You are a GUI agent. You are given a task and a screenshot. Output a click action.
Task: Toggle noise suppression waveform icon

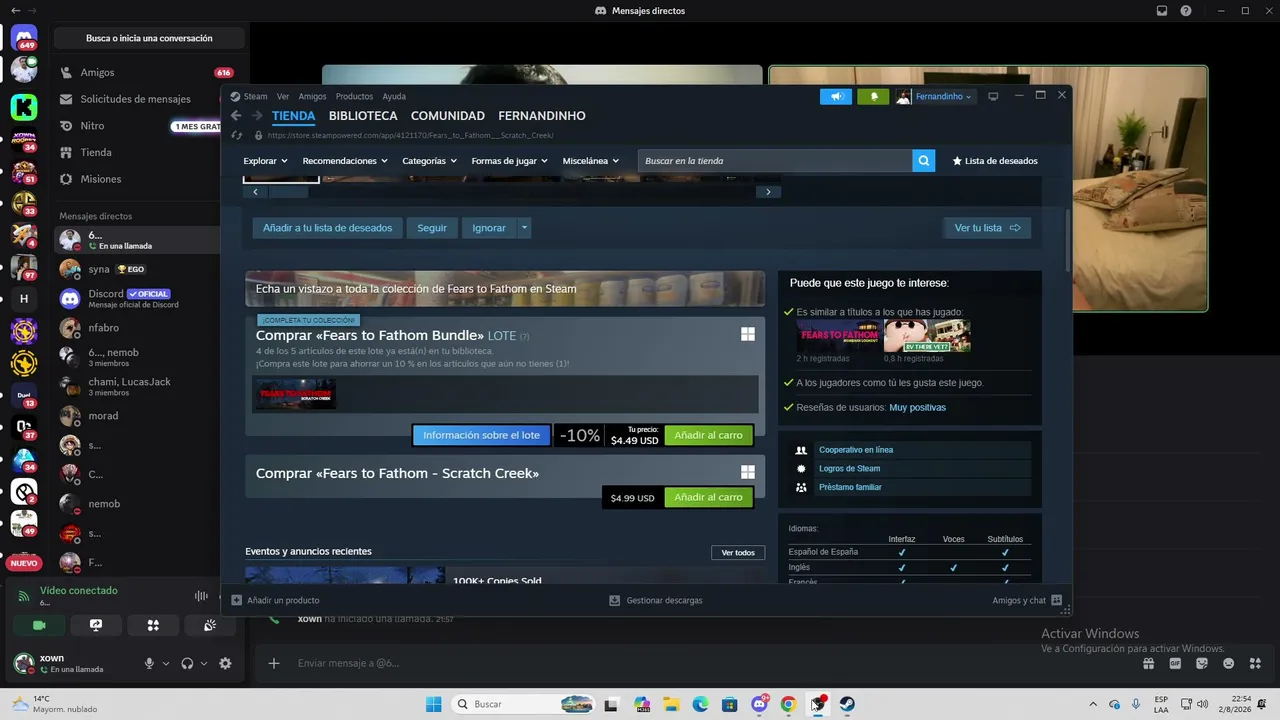tap(201, 596)
